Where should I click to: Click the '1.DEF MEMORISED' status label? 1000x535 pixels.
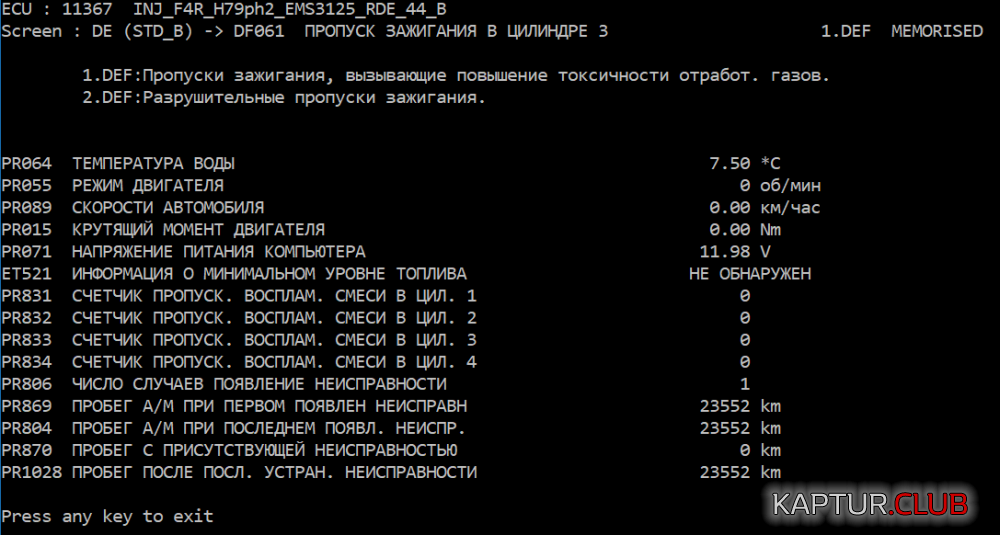(901, 31)
